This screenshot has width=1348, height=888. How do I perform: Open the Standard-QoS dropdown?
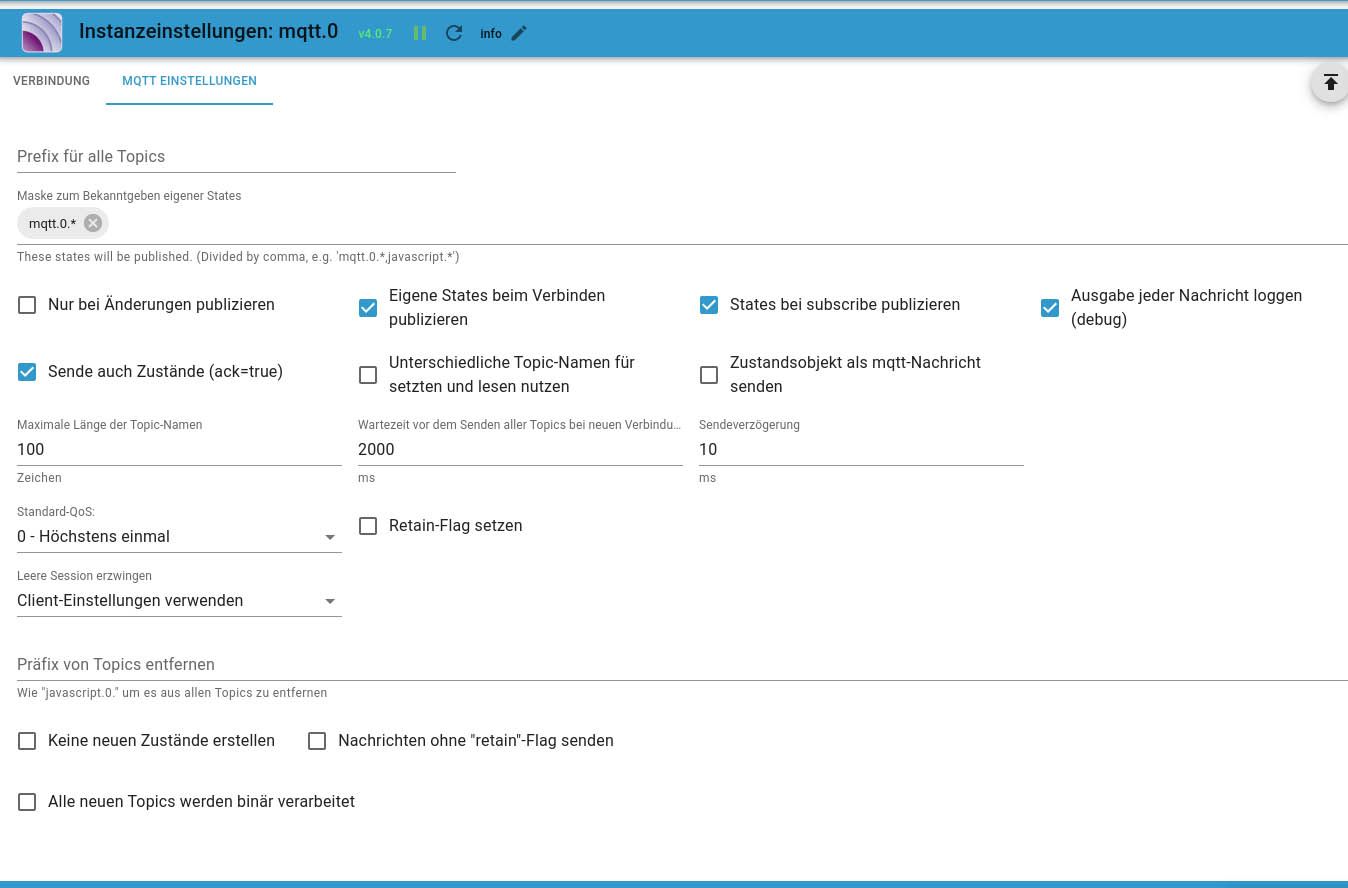click(179, 537)
